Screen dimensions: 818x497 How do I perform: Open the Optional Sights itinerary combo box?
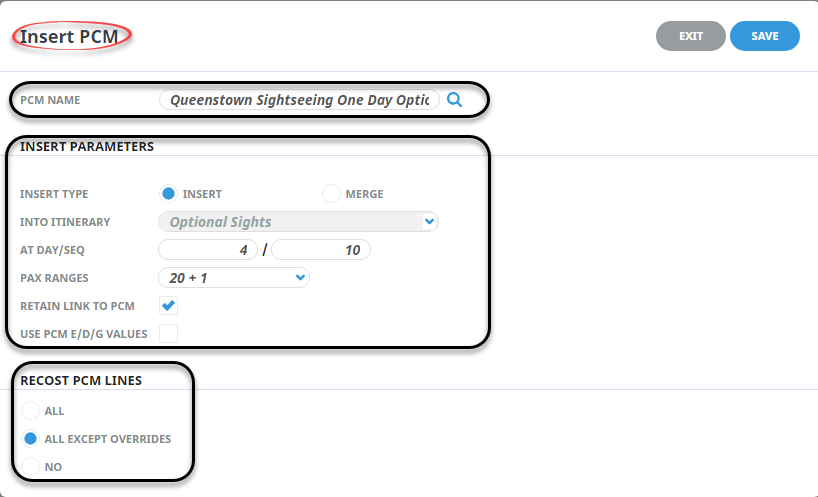coord(298,222)
